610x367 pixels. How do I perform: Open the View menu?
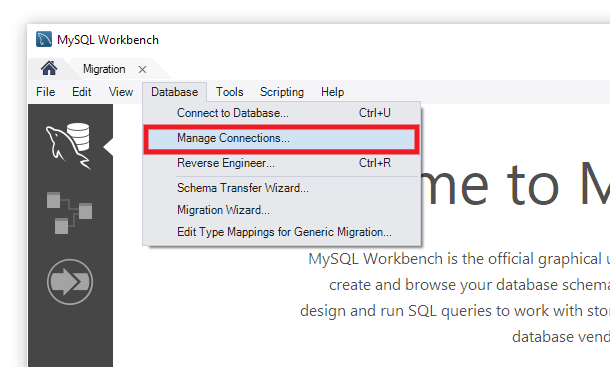[x=121, y=92]
